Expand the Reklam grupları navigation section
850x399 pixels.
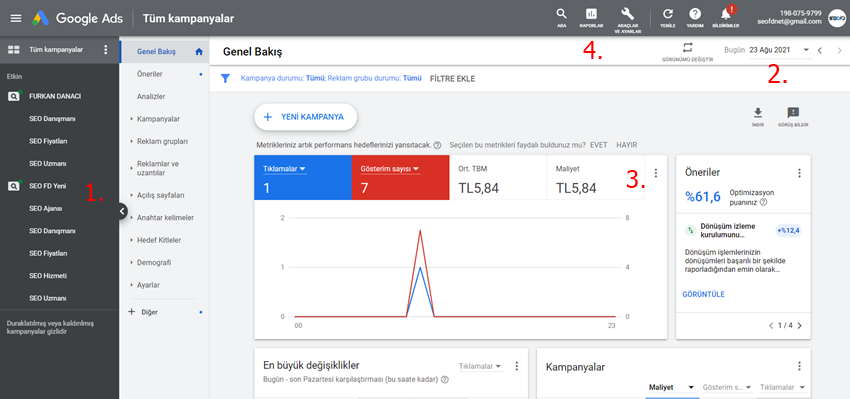click(162, 141)
